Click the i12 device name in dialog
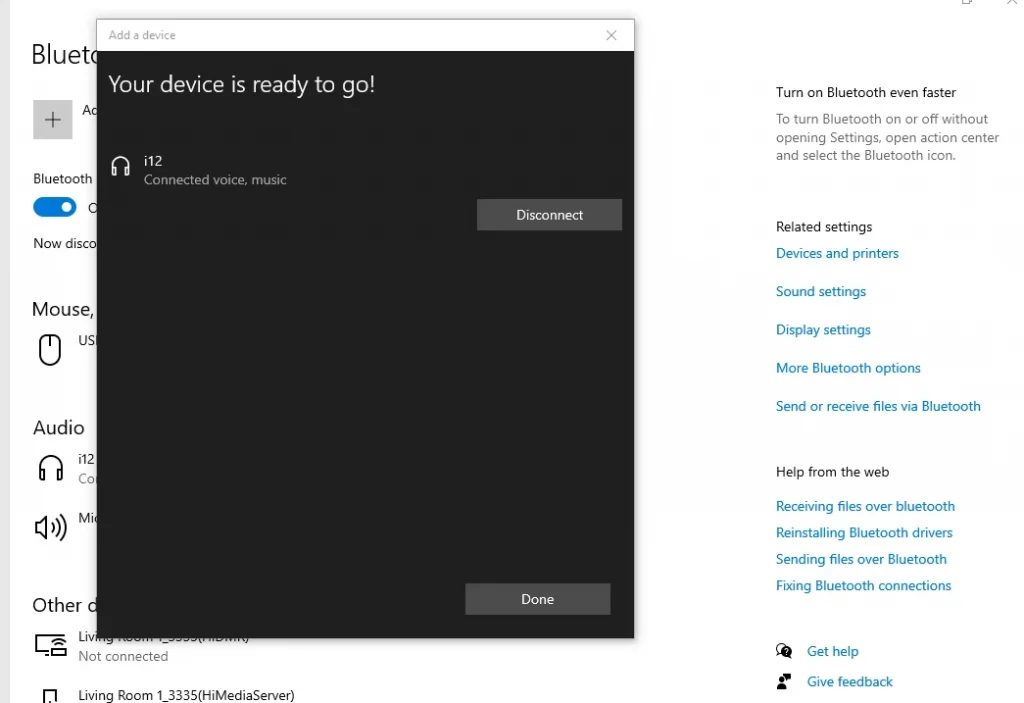The width and height of the screenshot is (1024, 703). pos(153,161)
